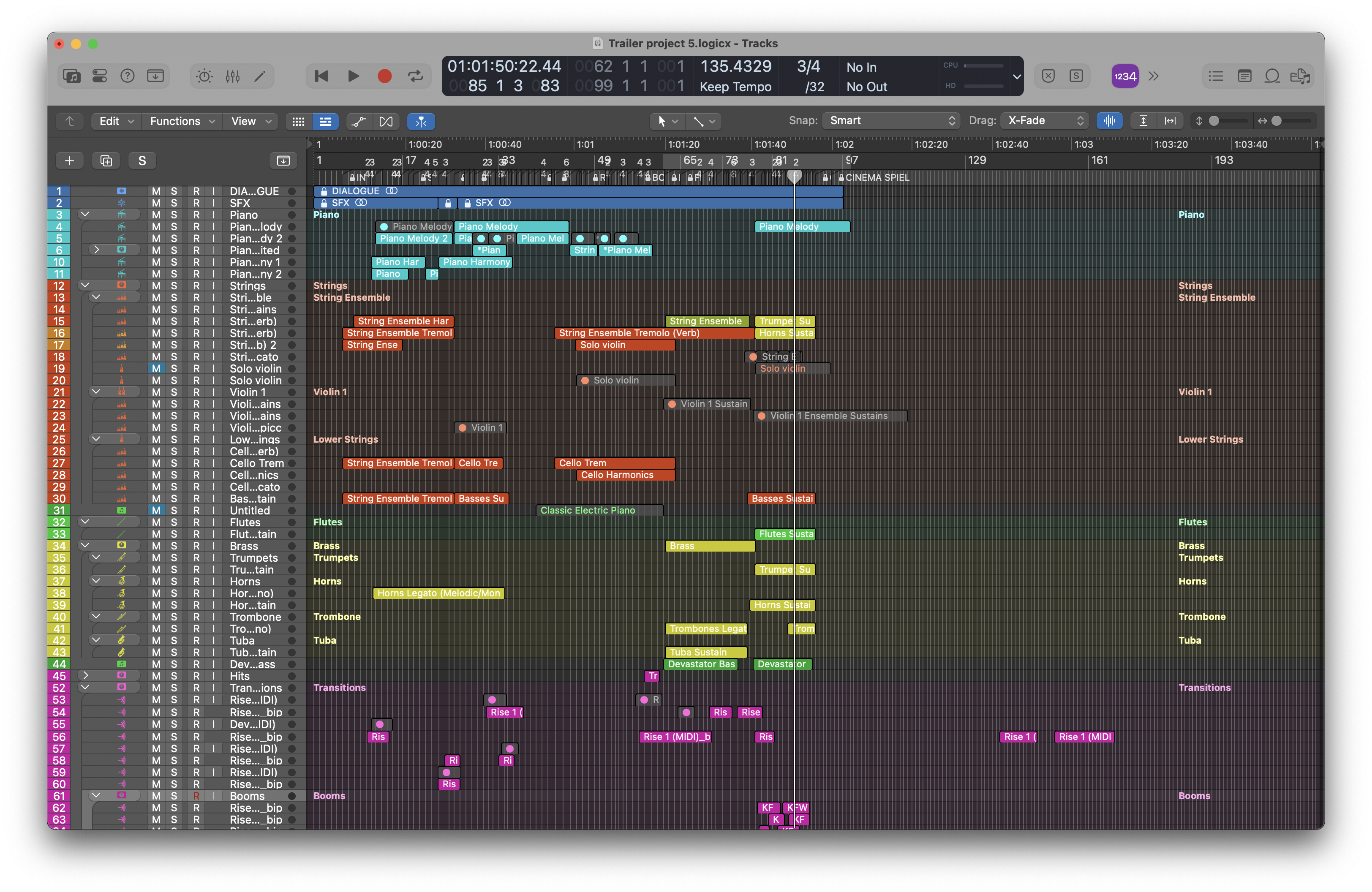Start recording with the red Record button

384,76
